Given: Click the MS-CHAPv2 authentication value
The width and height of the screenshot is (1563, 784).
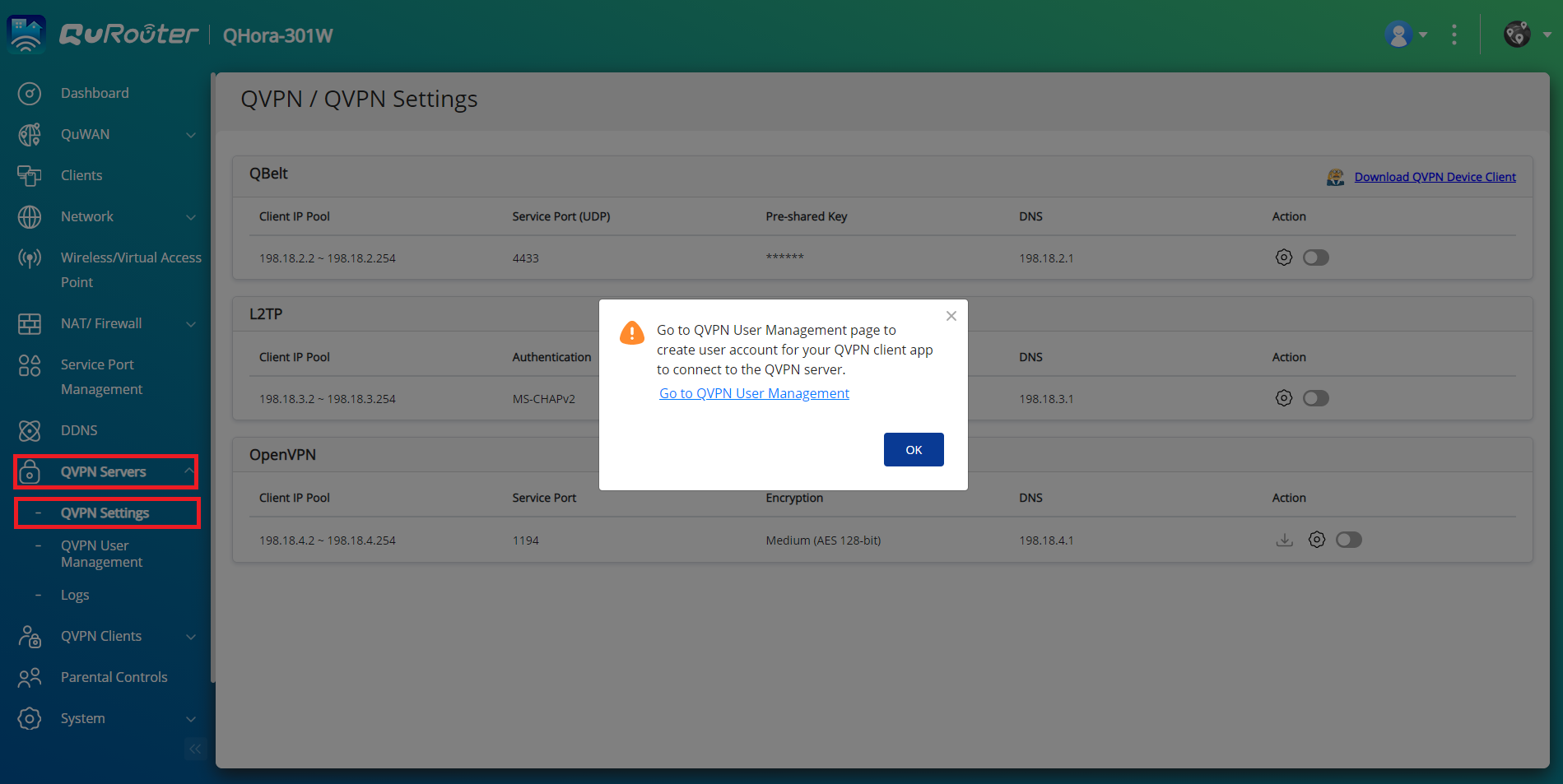Looking at the screenshot, I should (x=544, y=399).
